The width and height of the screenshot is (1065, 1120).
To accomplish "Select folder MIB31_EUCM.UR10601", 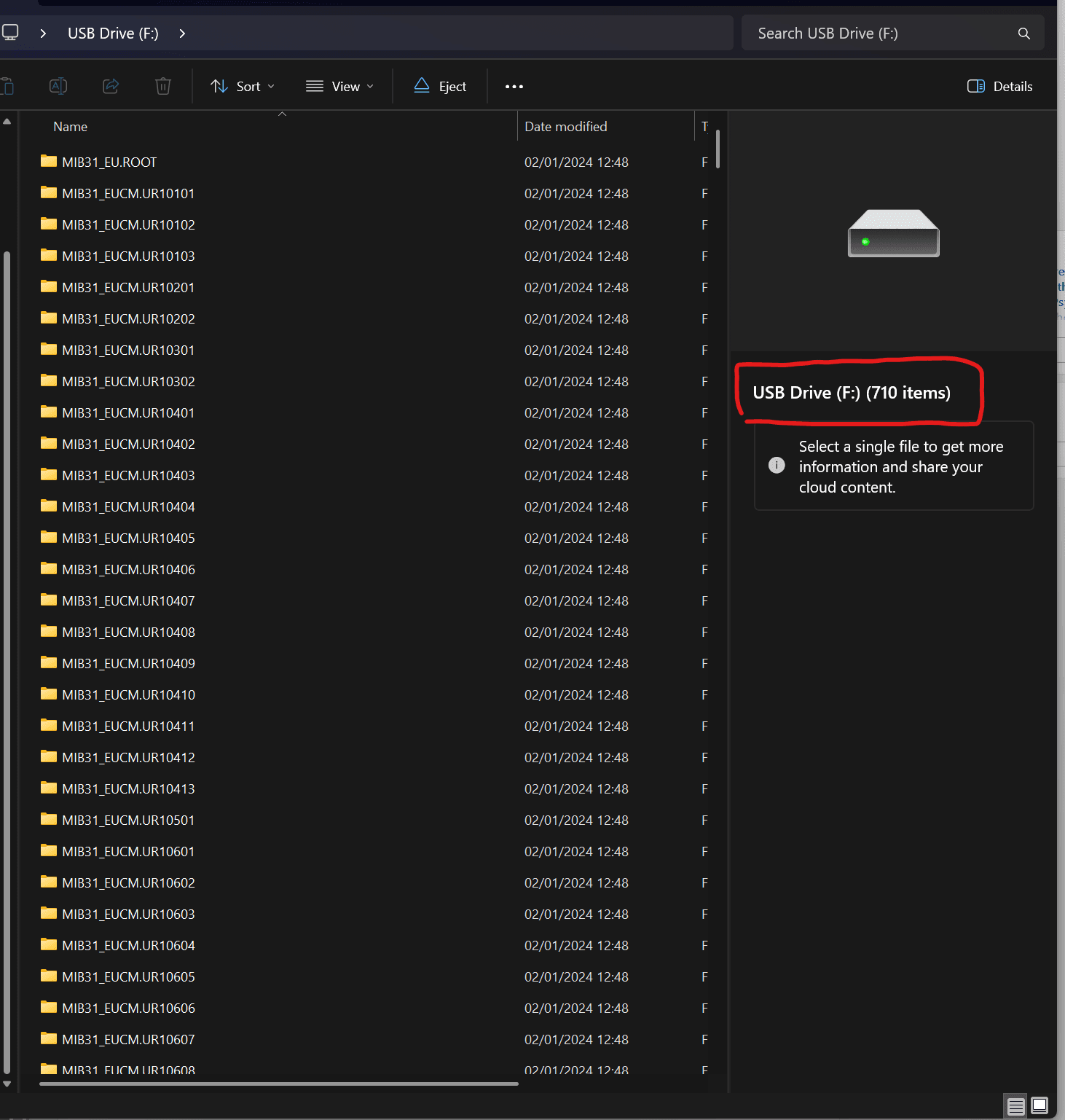I will tap(128, 851).
